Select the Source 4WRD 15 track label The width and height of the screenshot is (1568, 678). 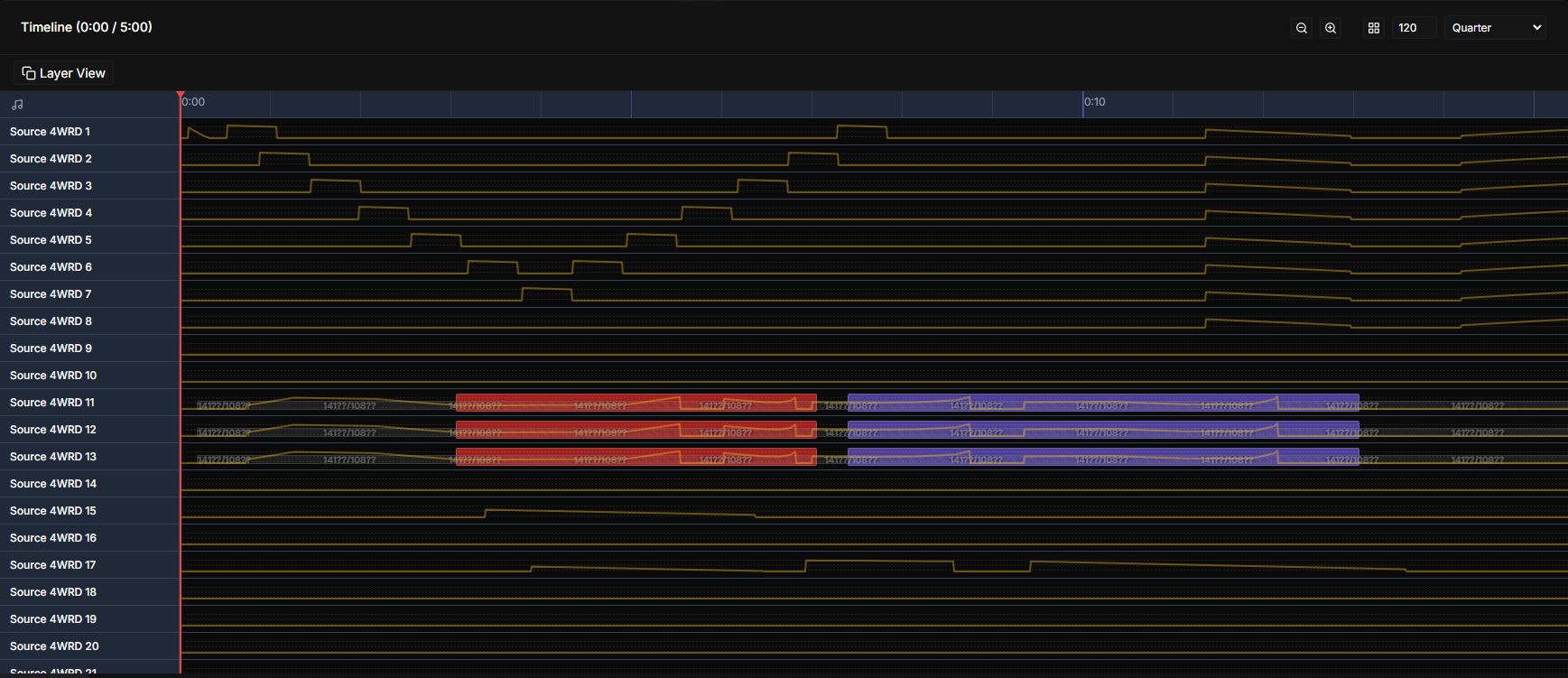(x=52, y=511)
